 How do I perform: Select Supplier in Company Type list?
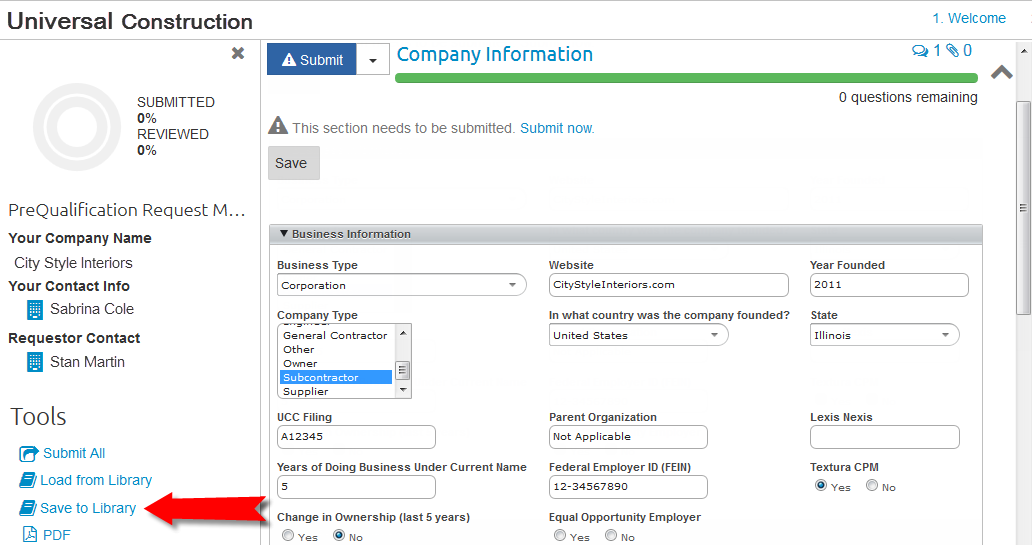coord(335,391)
